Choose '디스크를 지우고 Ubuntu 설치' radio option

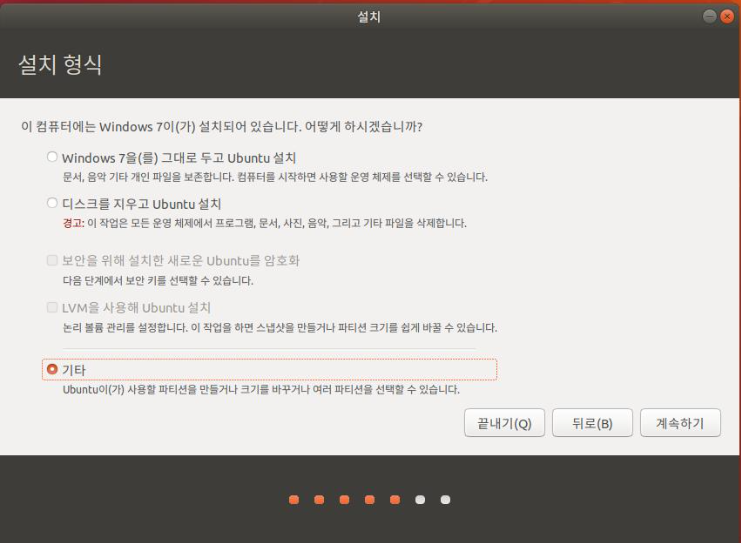52,203
